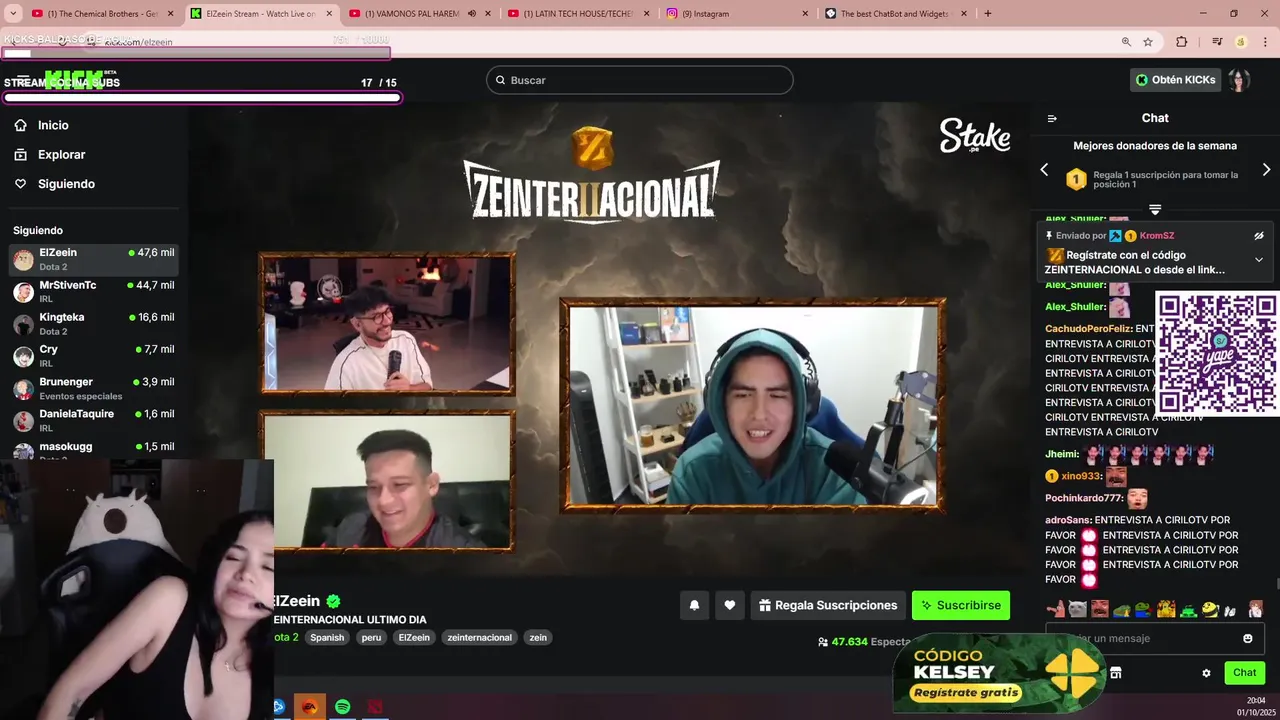Open Cry channel in sidebar
This screenshot has width=1280, height=720.
tap(94, 356)
